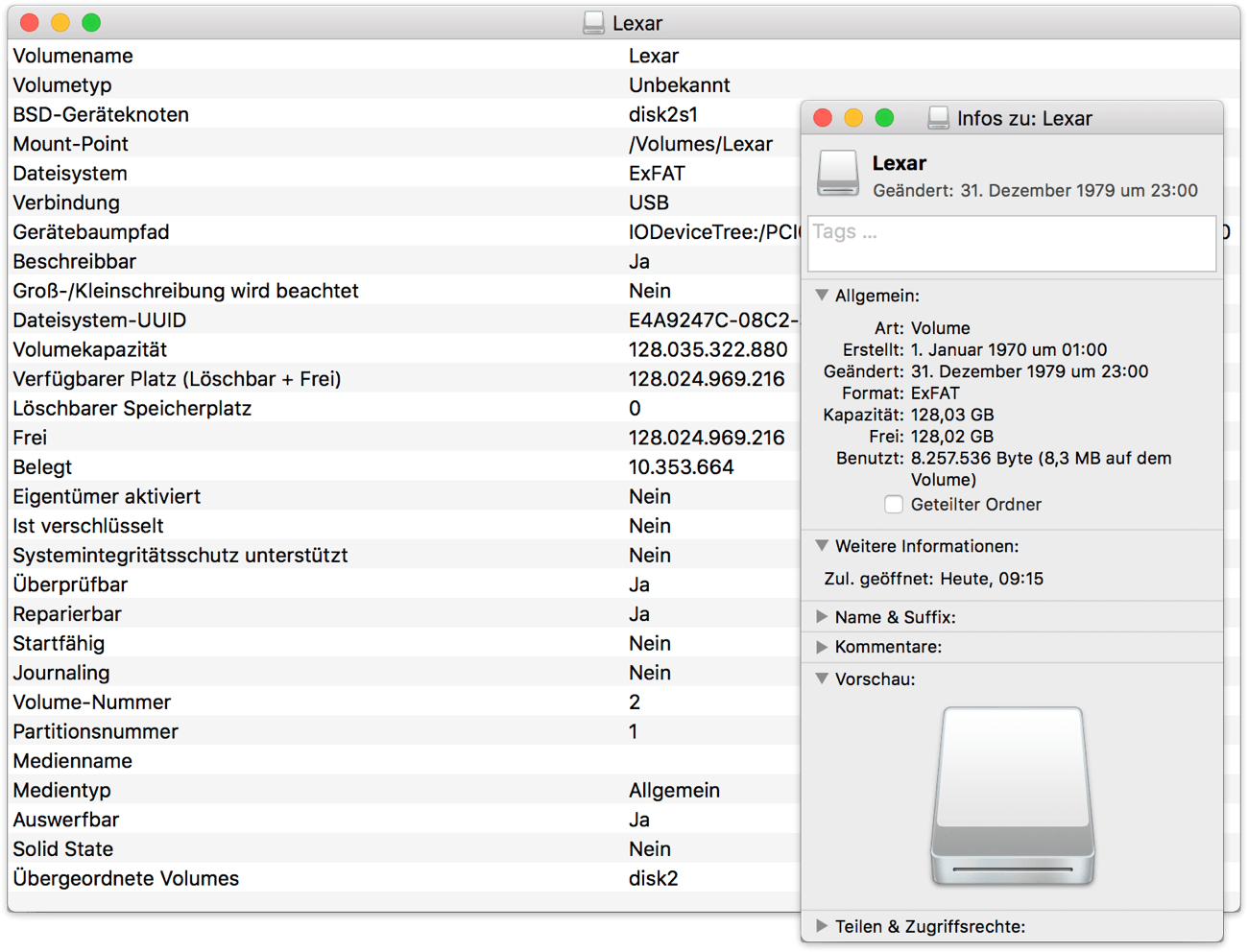Select the value 'Unbekannt' for Volumetyp

pyautogui.click(x=680, y=85)
